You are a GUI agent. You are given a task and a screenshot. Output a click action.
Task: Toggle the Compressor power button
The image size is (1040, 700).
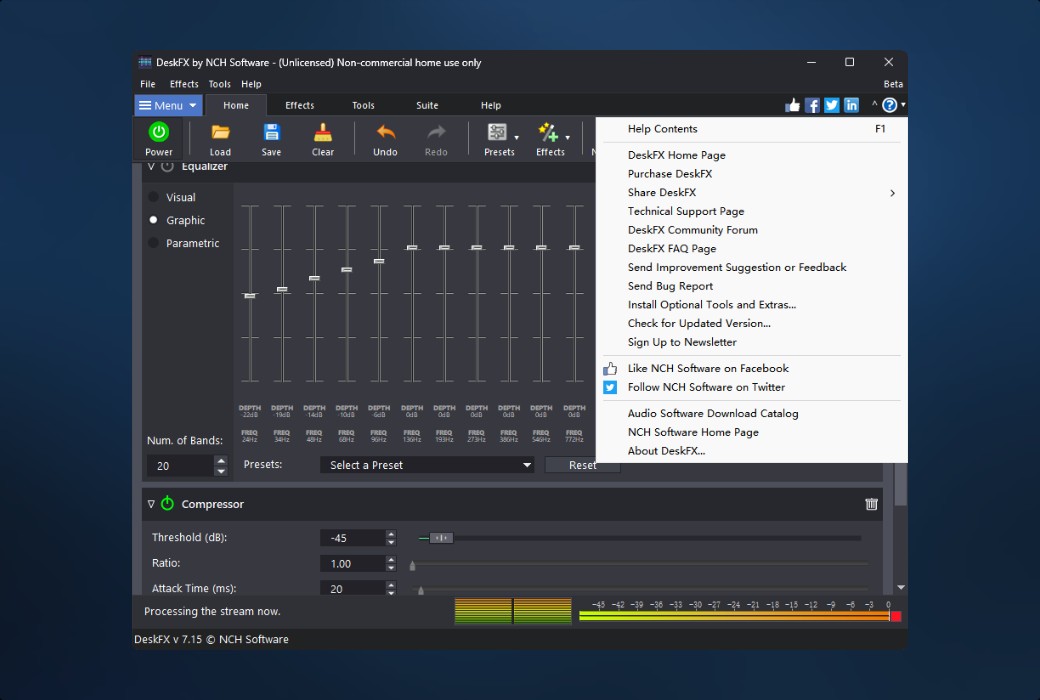[167, 504]
